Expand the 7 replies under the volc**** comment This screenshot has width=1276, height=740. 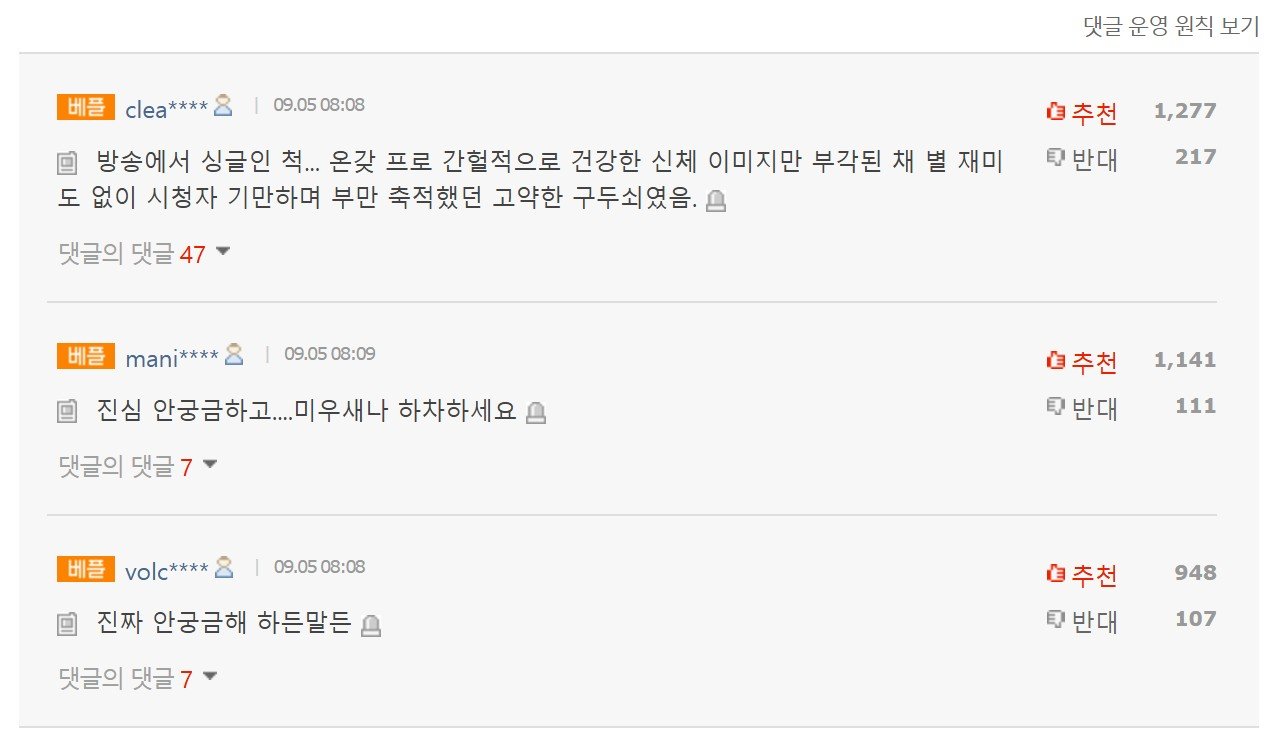click(x=138, y=679)
